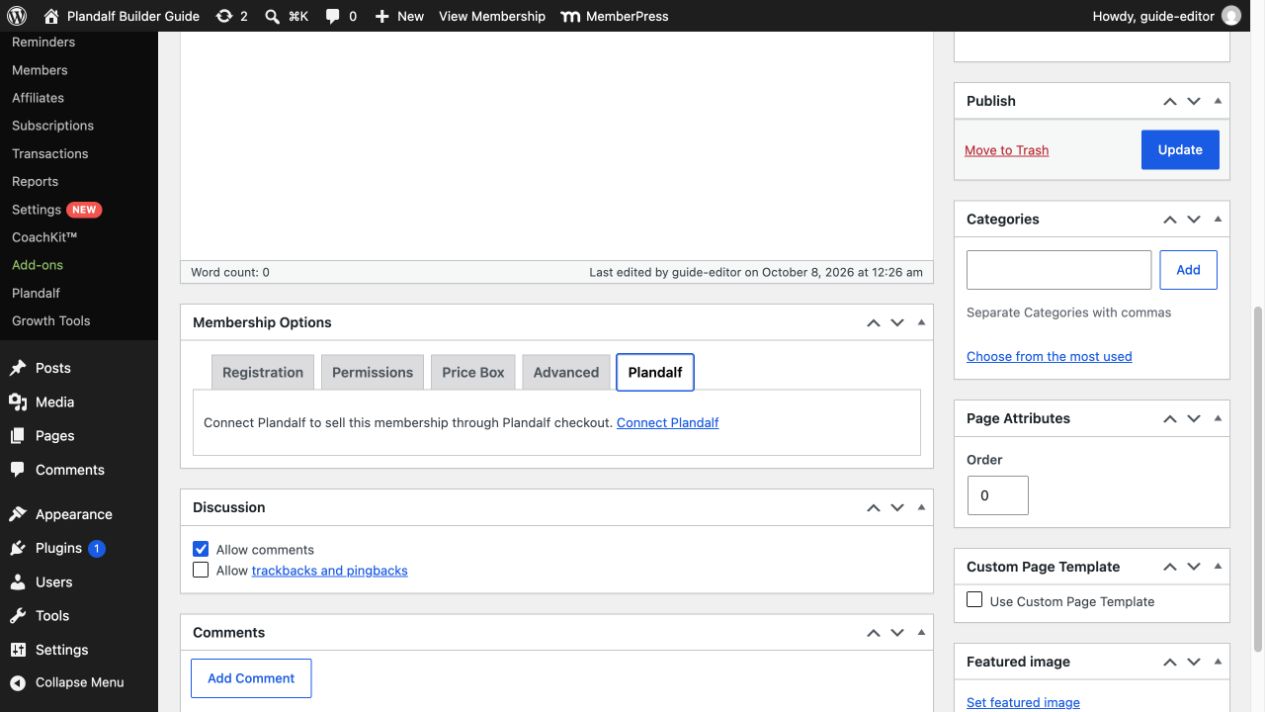Move the Publish panel down
The height and width of the screenshot is (712, 1265).
point(1194,101)
